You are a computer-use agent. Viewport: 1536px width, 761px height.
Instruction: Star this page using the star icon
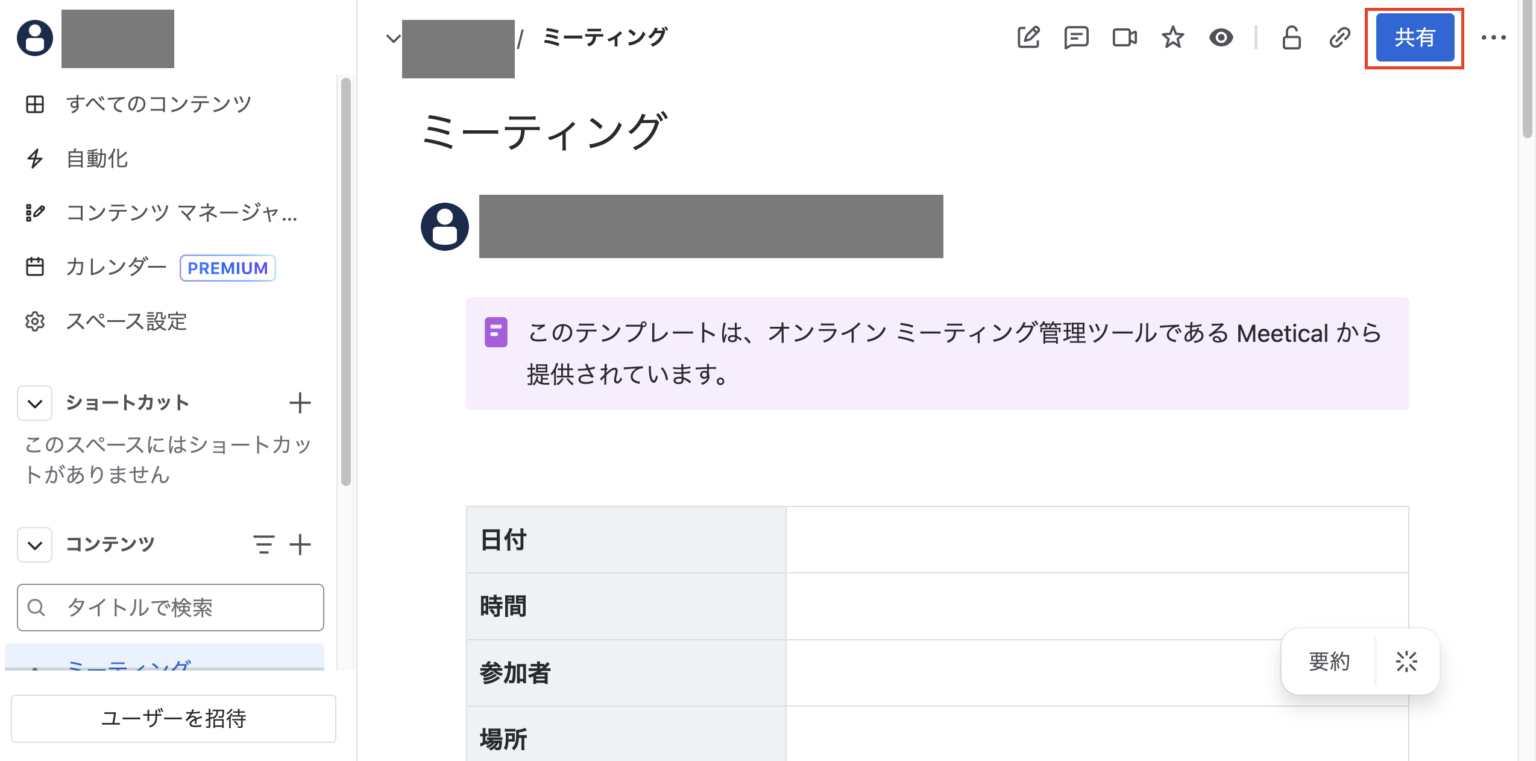coord(1172,37)
